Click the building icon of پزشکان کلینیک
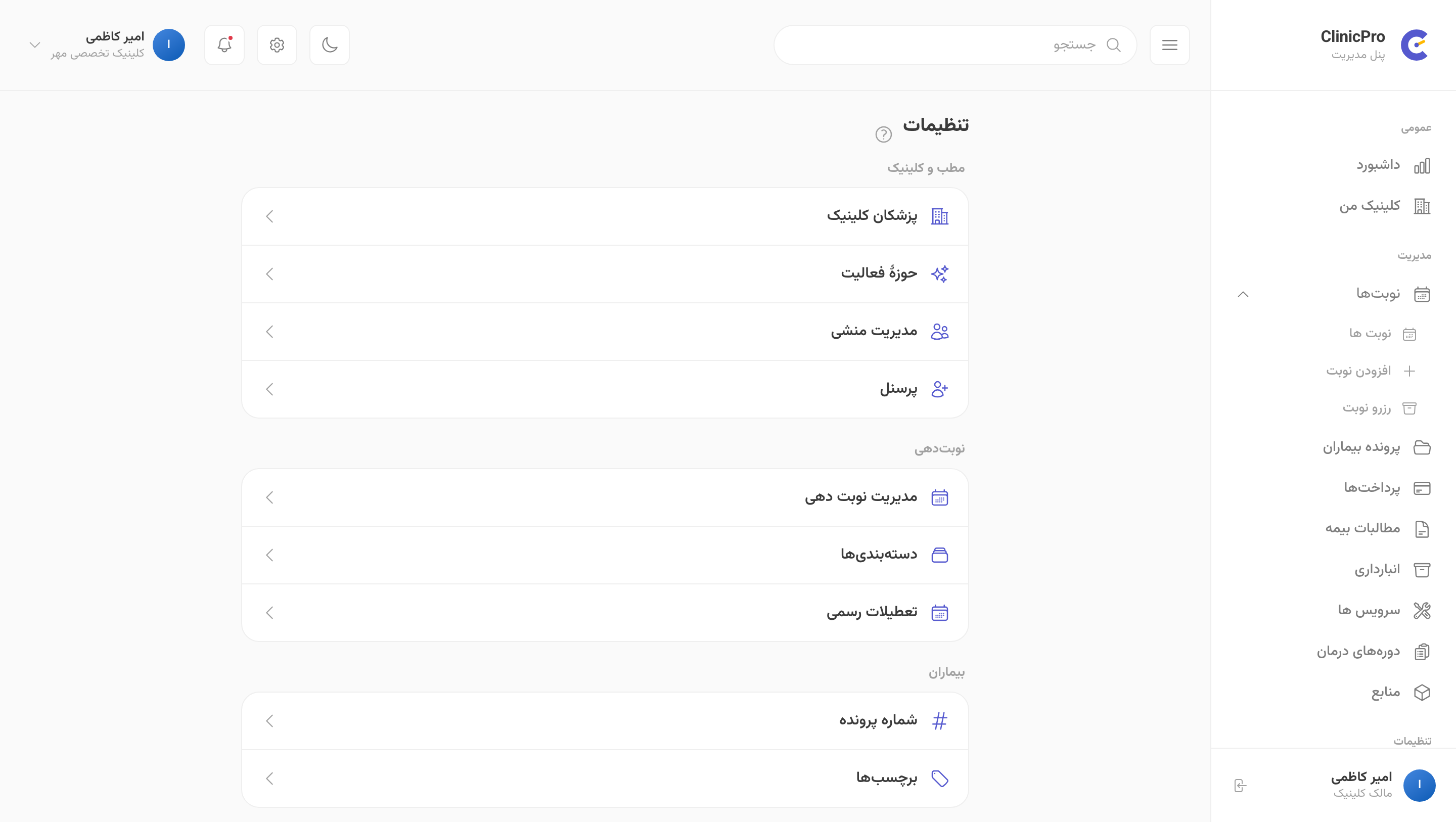This screenshot has height=822, width=1456. point(939,216)
